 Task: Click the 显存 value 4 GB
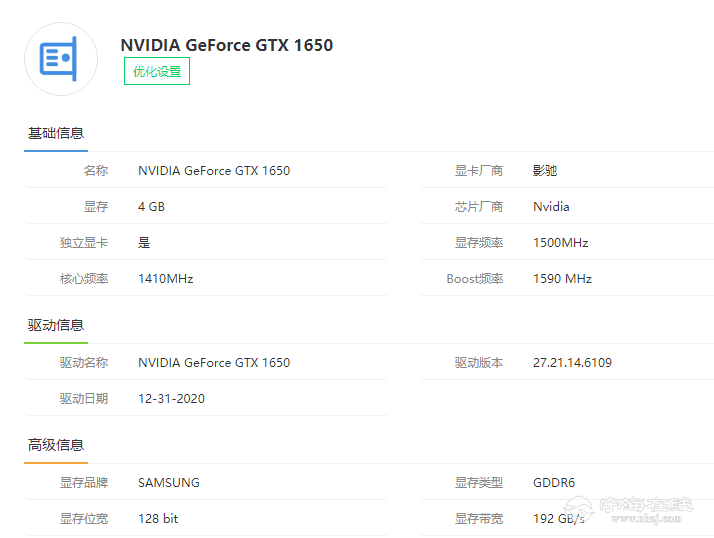[152, 207]
